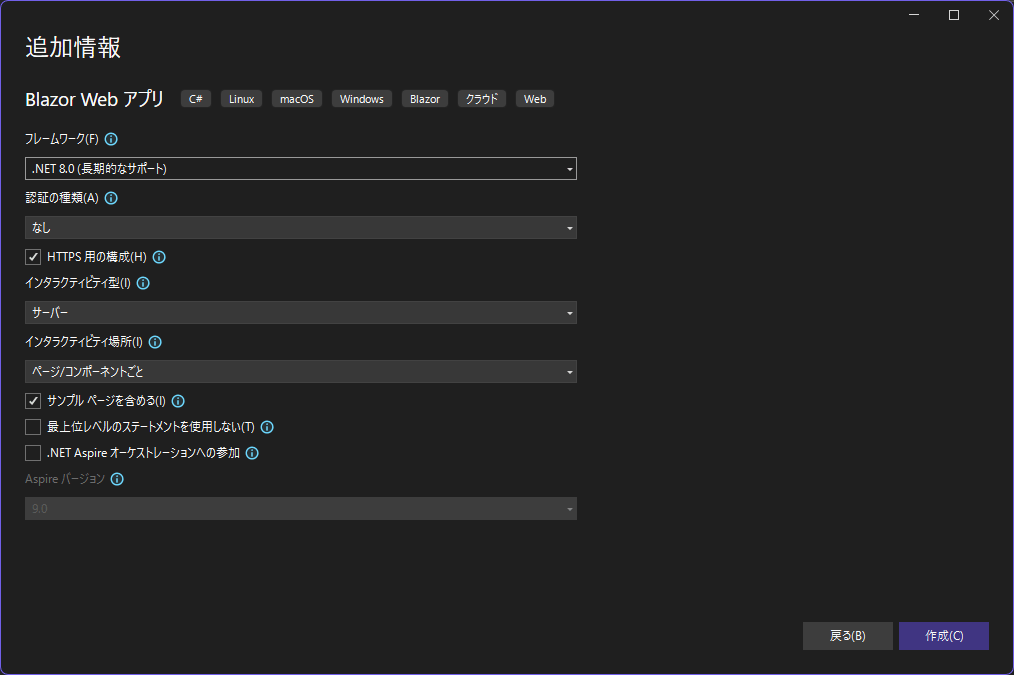
Task: Click the 追加情報 heading
Action: pyautogui.click(x=73, y=47)
